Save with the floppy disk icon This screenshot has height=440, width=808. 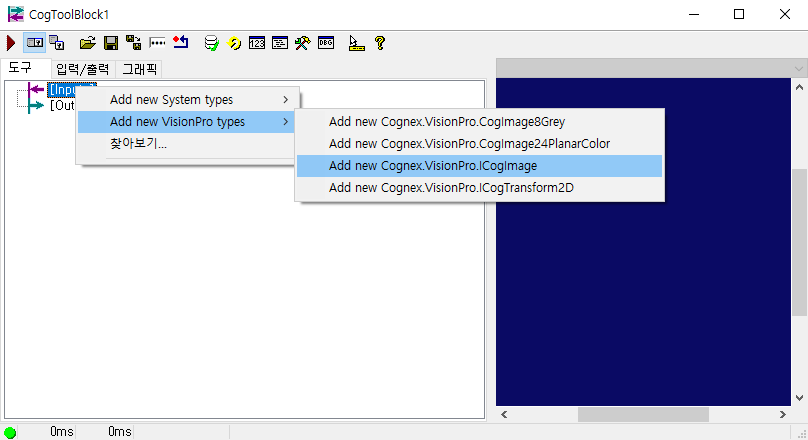(x=111, y=43)
